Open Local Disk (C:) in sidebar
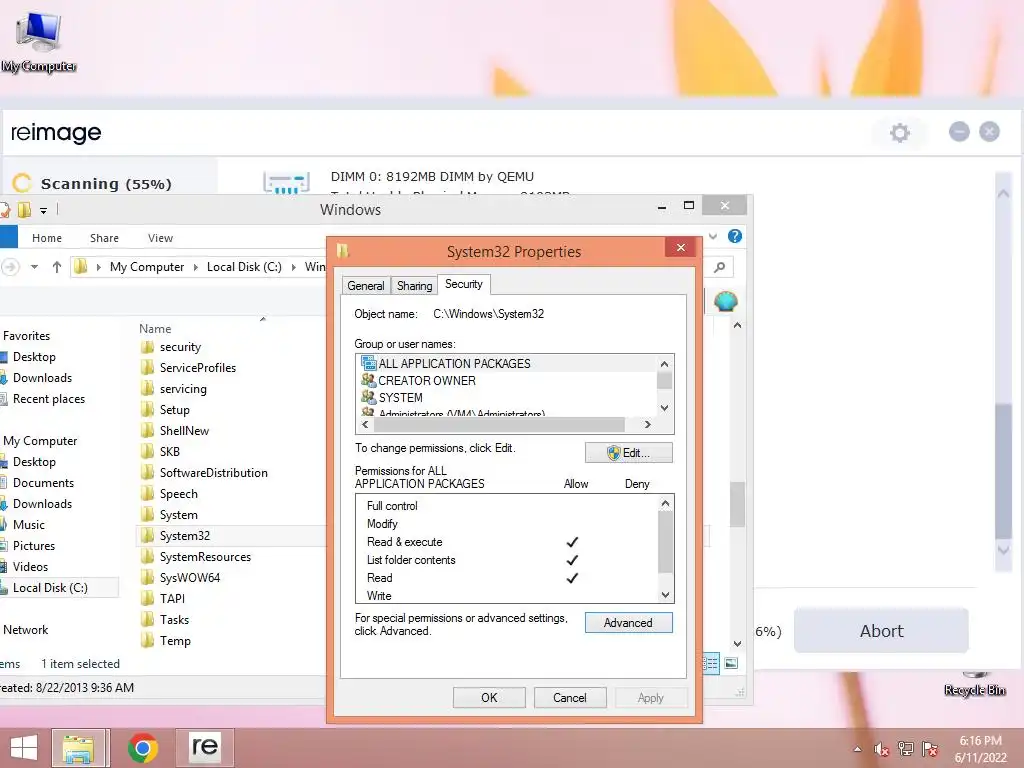The height and width of the screenshot is (768, 1024). tap(50, 588)
